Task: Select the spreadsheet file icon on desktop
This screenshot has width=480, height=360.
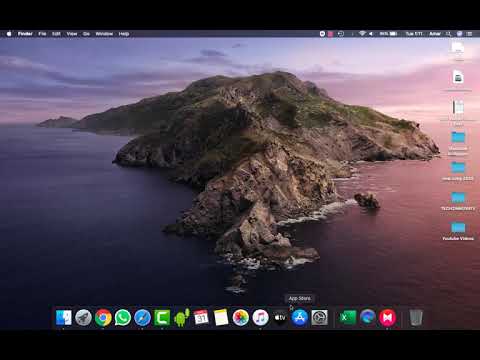Action: point(458,107)
